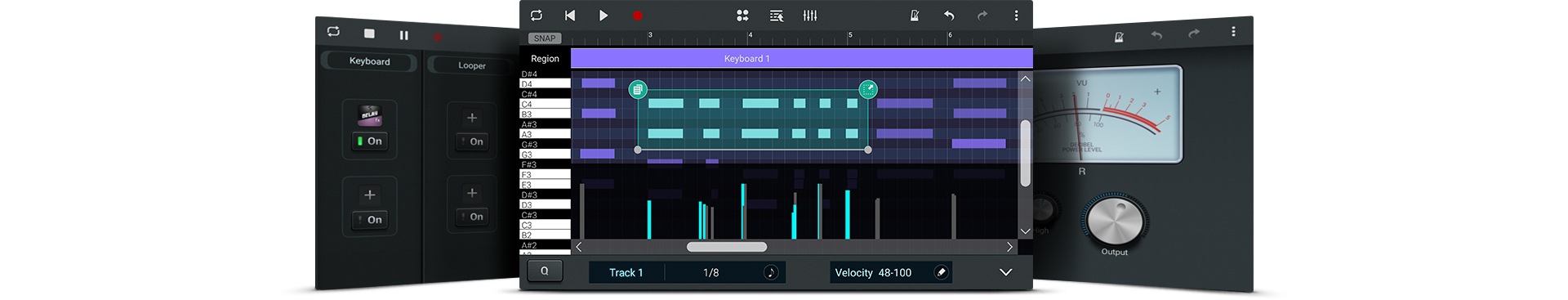The image size is (1568, 300).
Task: Click record dot in left effects window
Action: (438, 37)
